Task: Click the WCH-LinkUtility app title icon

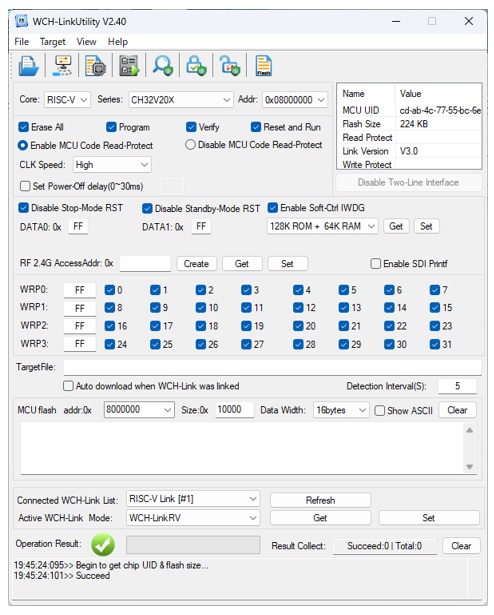Action: 22,21
